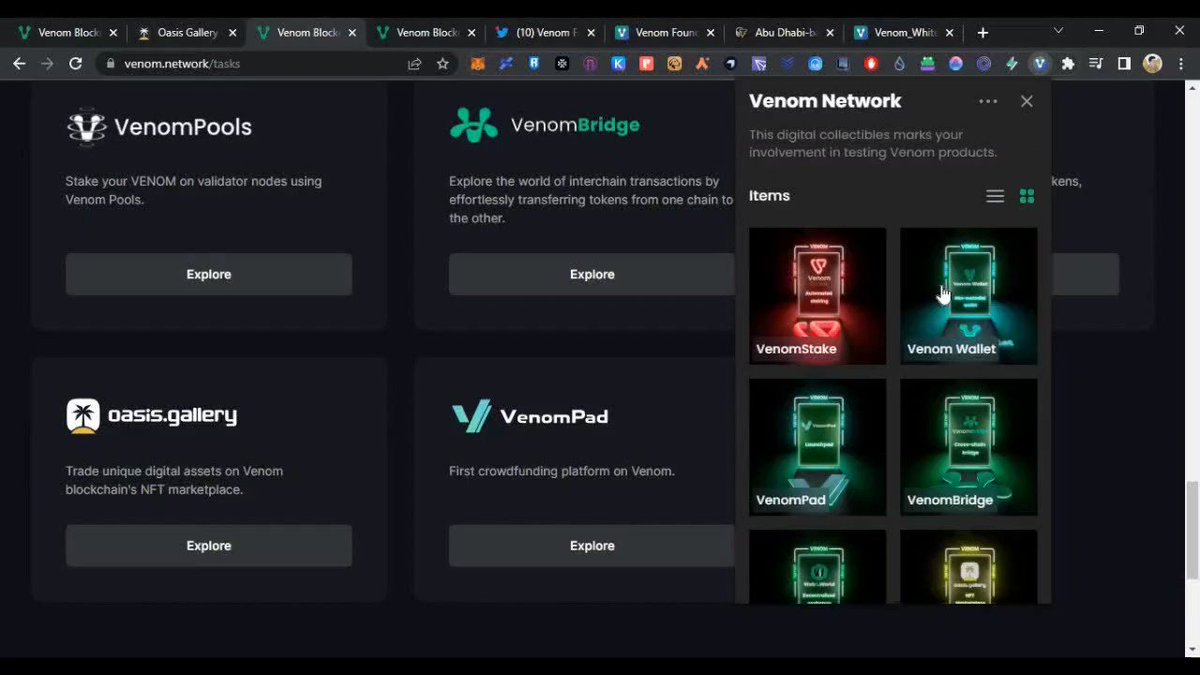
Task: Open a new browser tab
Action: (983, 32)
